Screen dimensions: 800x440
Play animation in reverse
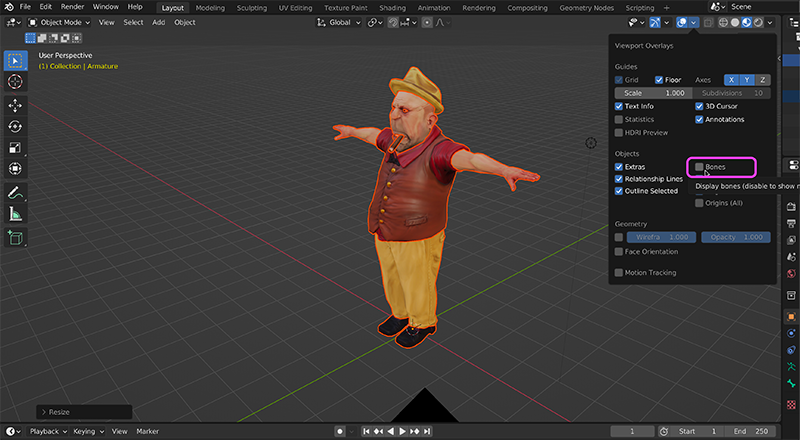[x=390, y=431]
